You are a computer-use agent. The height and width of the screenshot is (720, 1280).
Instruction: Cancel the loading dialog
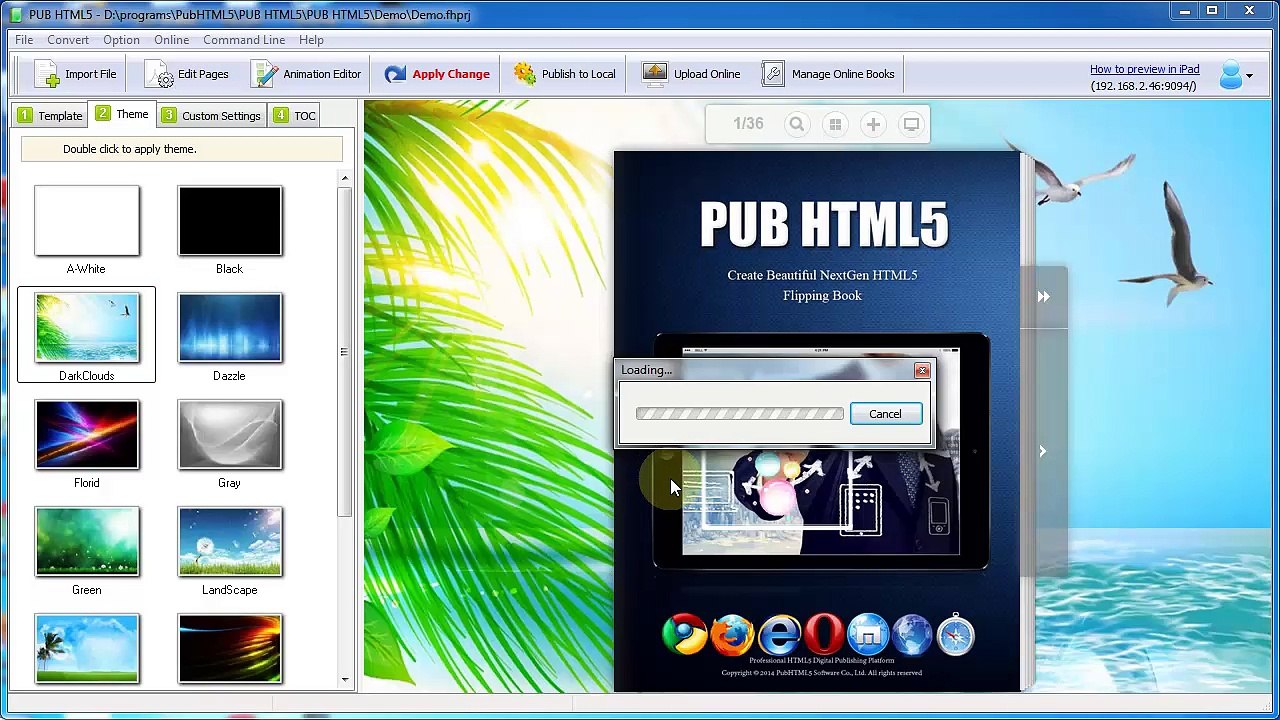tap(885, 414)
